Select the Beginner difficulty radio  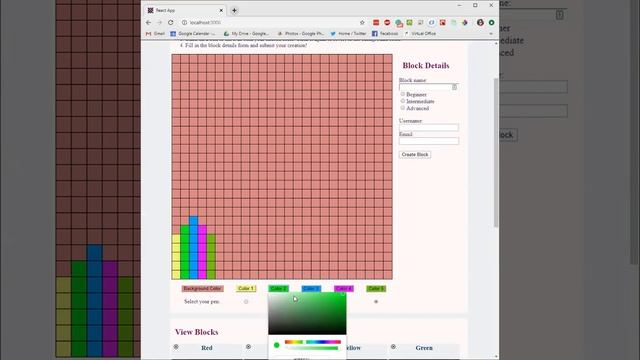[403, 94]
